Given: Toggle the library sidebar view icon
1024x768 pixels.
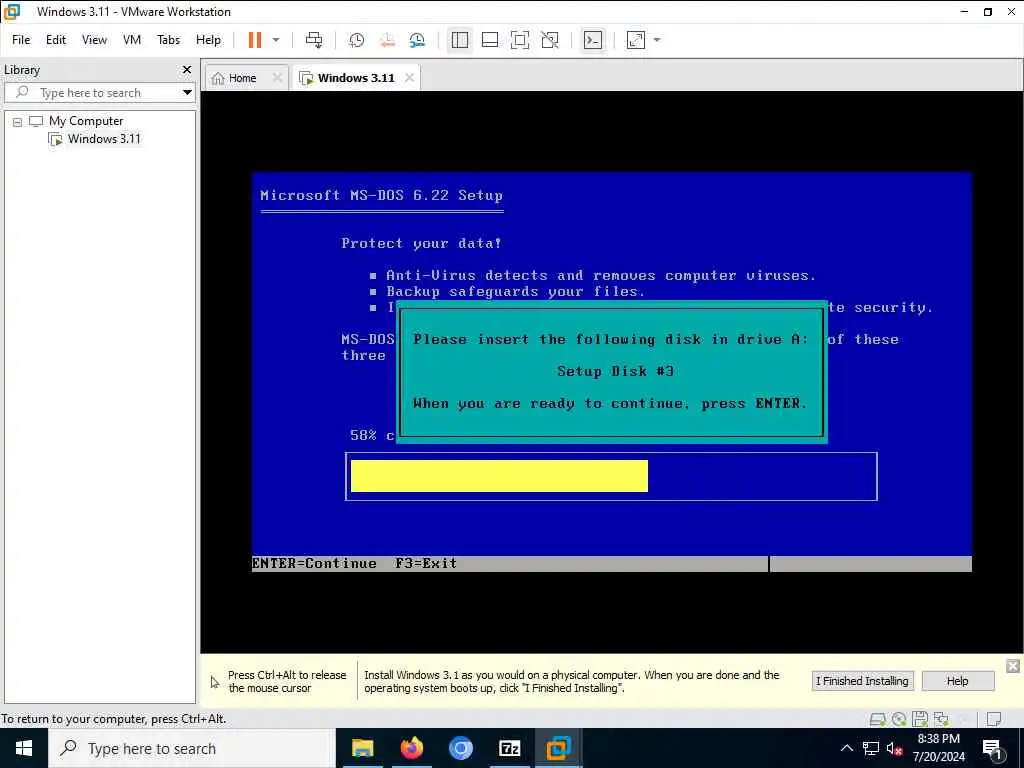Looking at the screenshot, I should pos(460,40).
